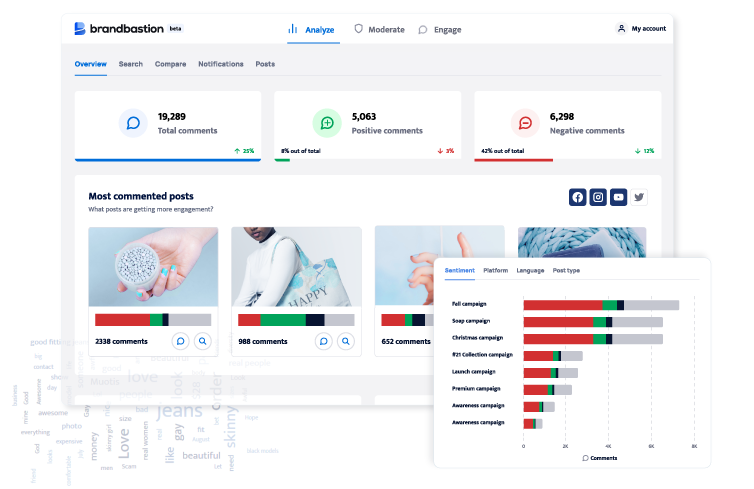Screen dimensions: 754x489
Task: Open the Notifications tab
Action: click(221, 64)
